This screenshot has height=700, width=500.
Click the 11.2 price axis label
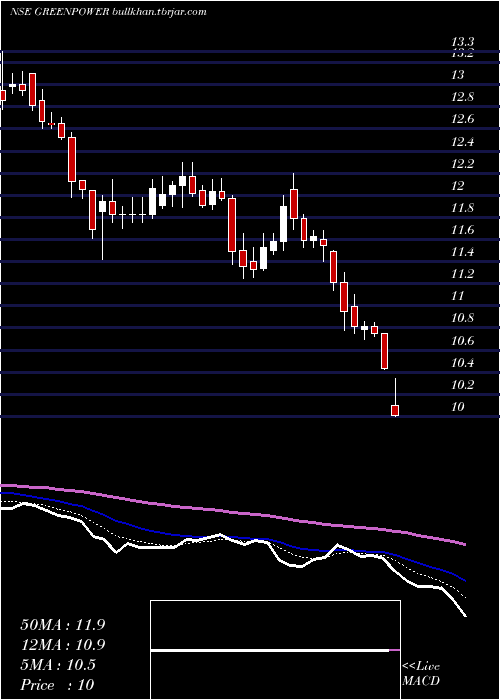(462, 274)
